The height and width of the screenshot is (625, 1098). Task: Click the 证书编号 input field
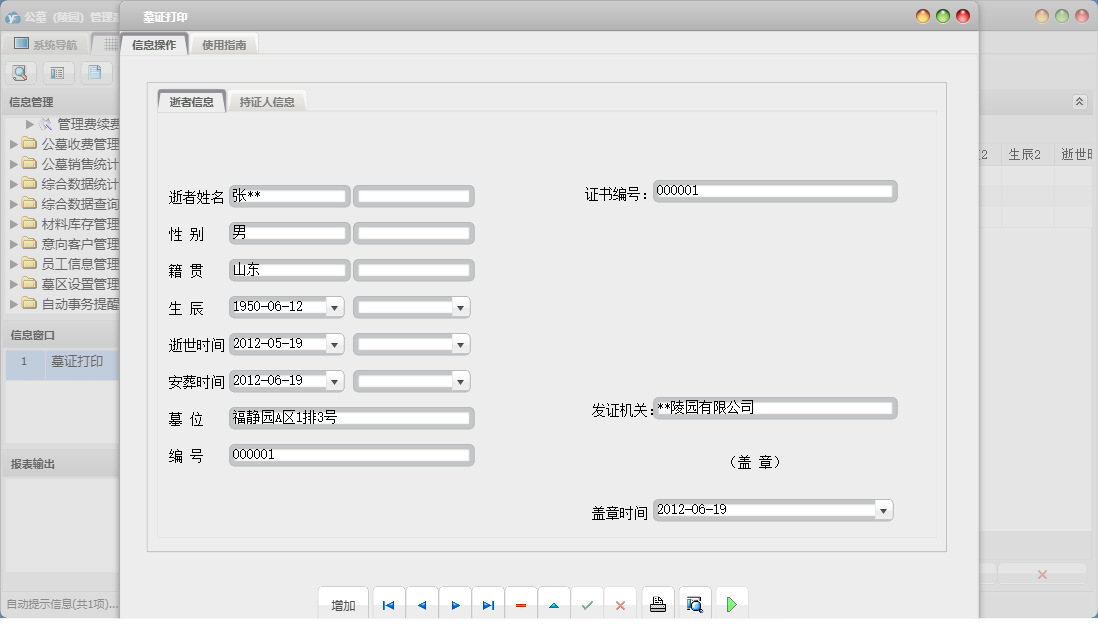click(x=775, y=191)
